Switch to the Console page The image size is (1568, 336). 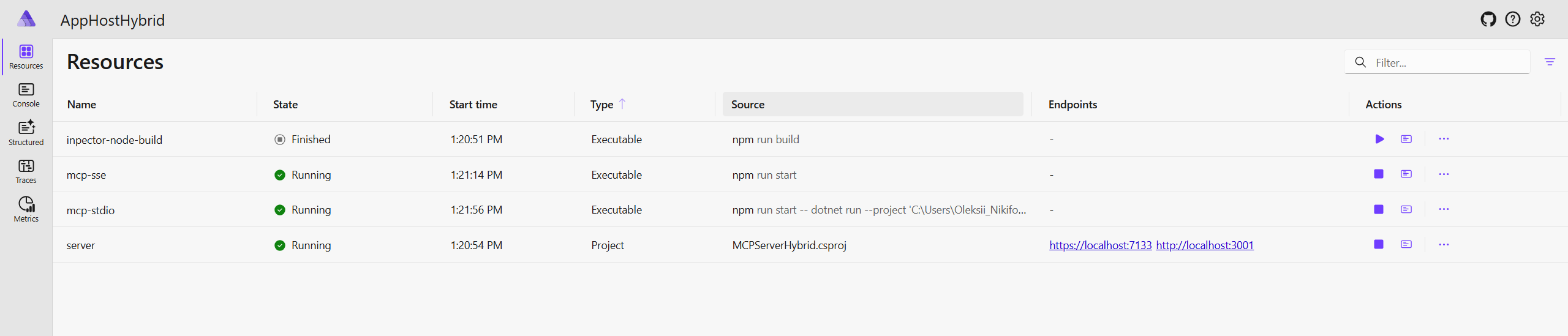[26, 95]
